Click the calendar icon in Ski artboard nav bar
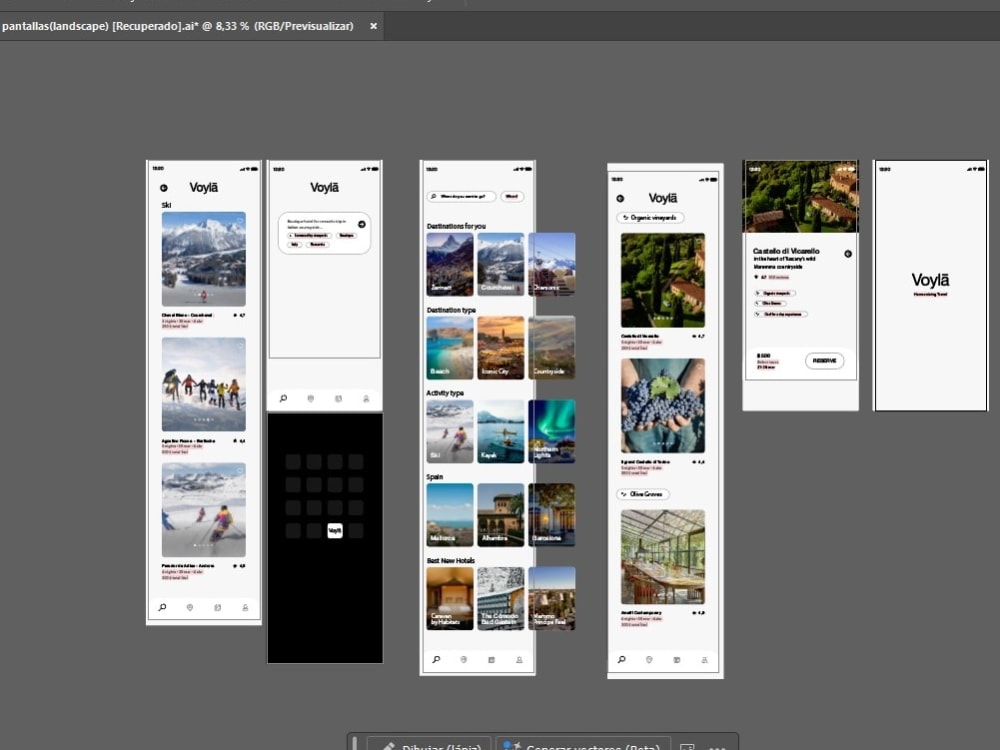 [x=217, y=607]
